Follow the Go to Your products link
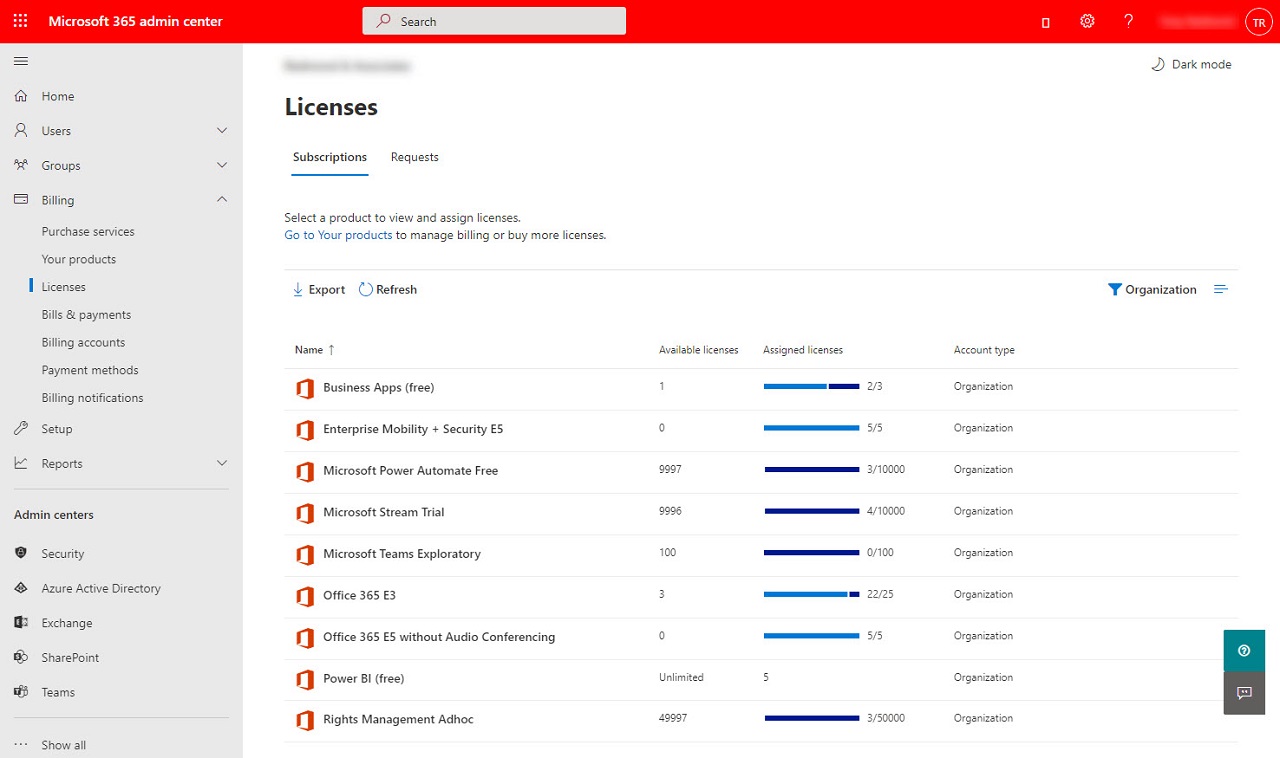 point(338,235)
